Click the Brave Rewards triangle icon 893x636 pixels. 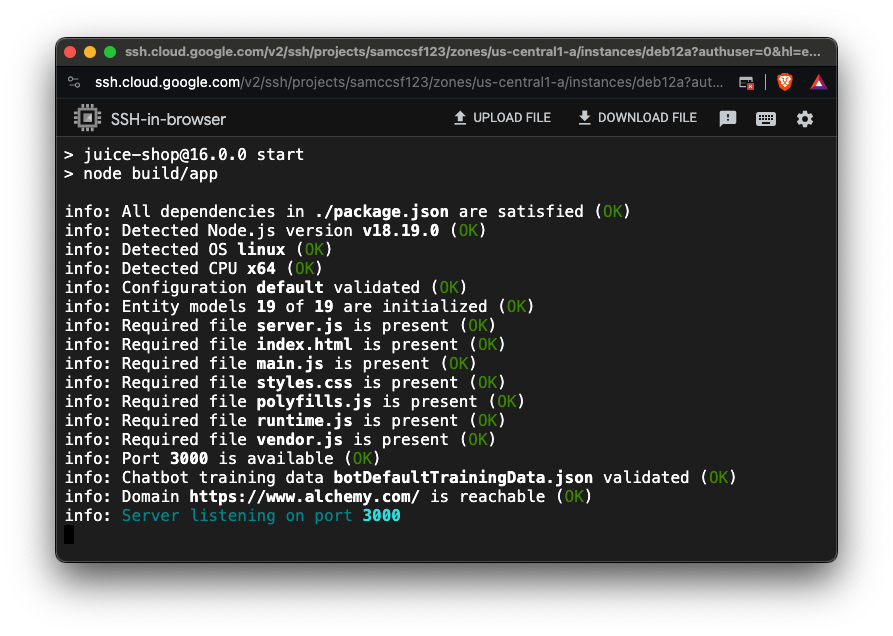coord(818,83)
